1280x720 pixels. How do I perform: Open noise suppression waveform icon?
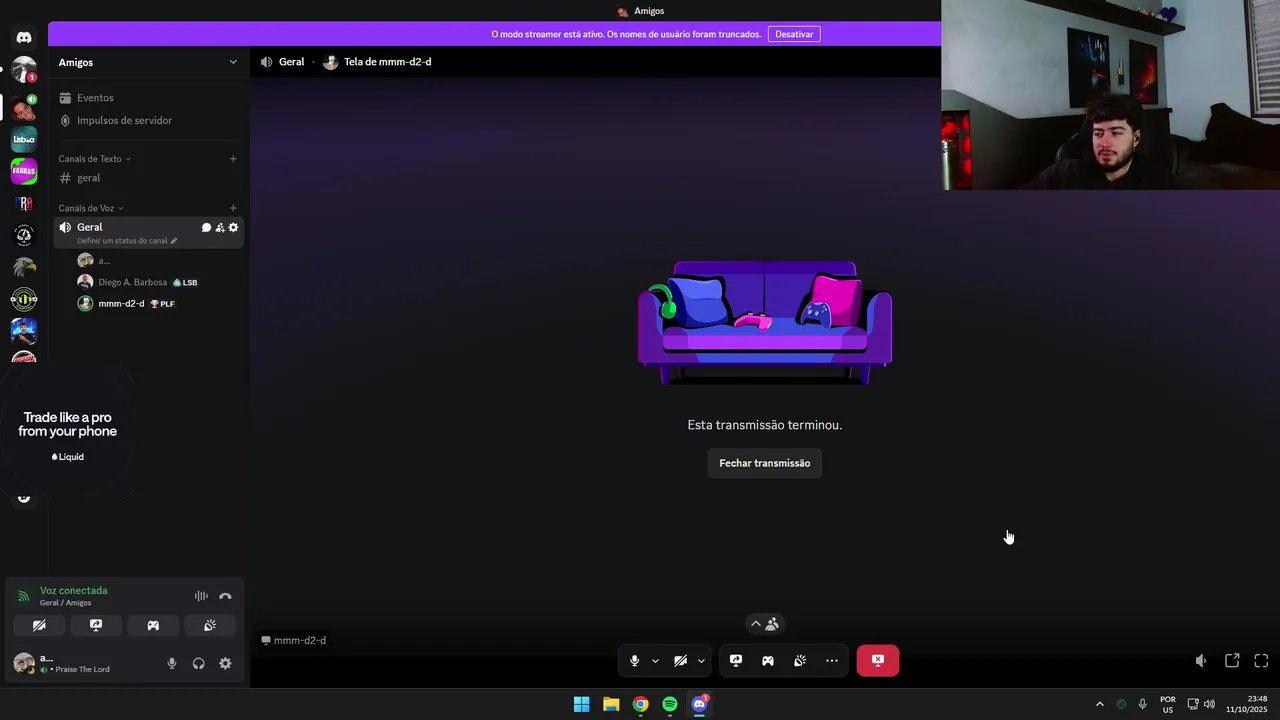point(201,596)
